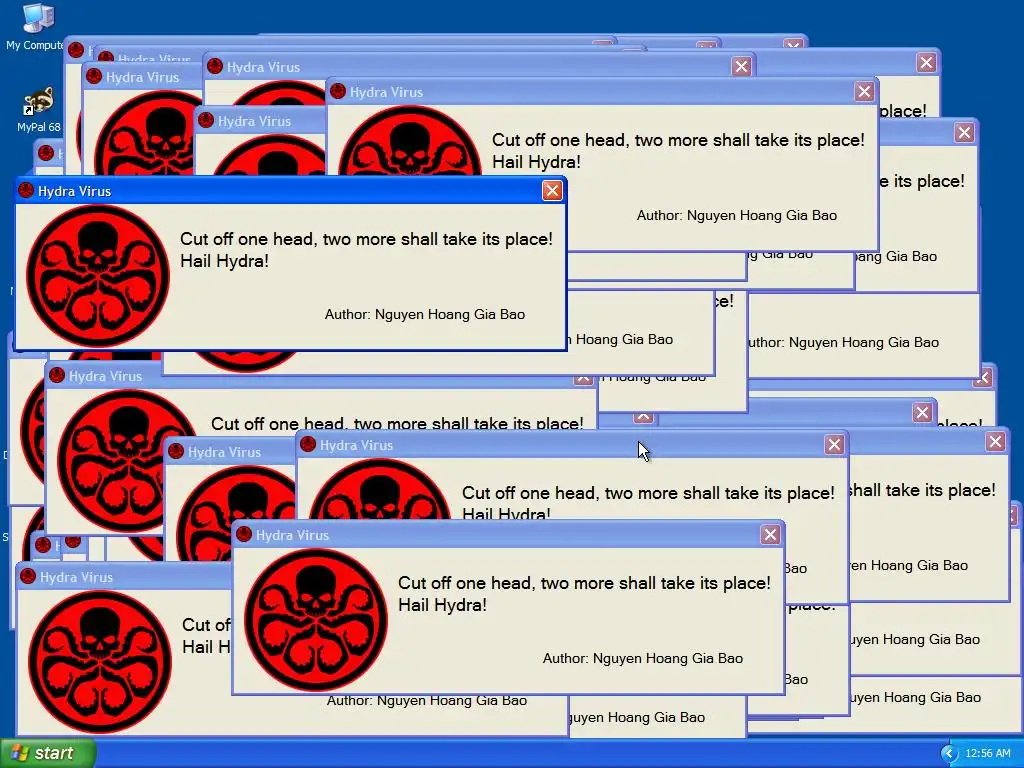
Task: Close the Hydra window whose title bar holds the cursor
Action: tap(834, 445)
